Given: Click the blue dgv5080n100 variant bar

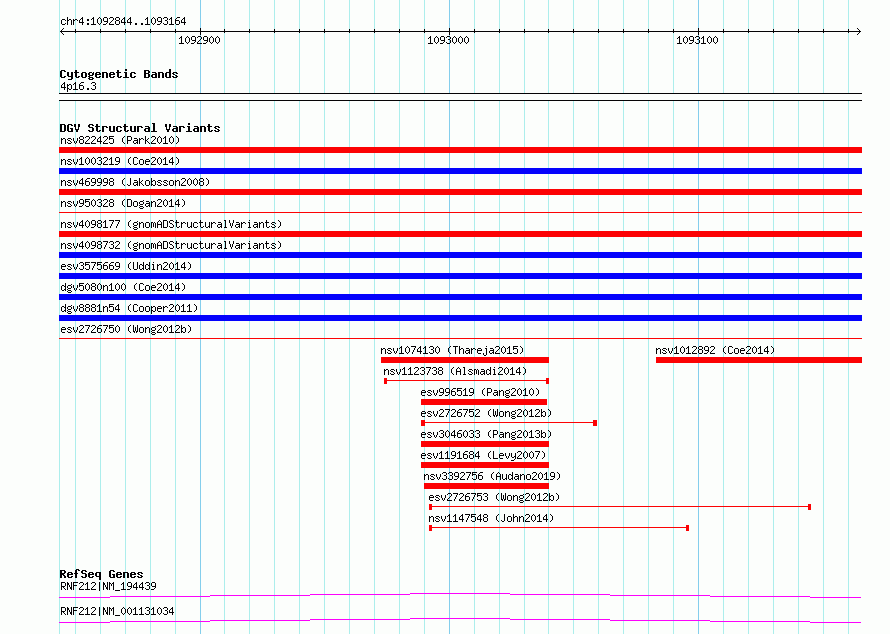Looking at the screenshot, I should 460,297.
